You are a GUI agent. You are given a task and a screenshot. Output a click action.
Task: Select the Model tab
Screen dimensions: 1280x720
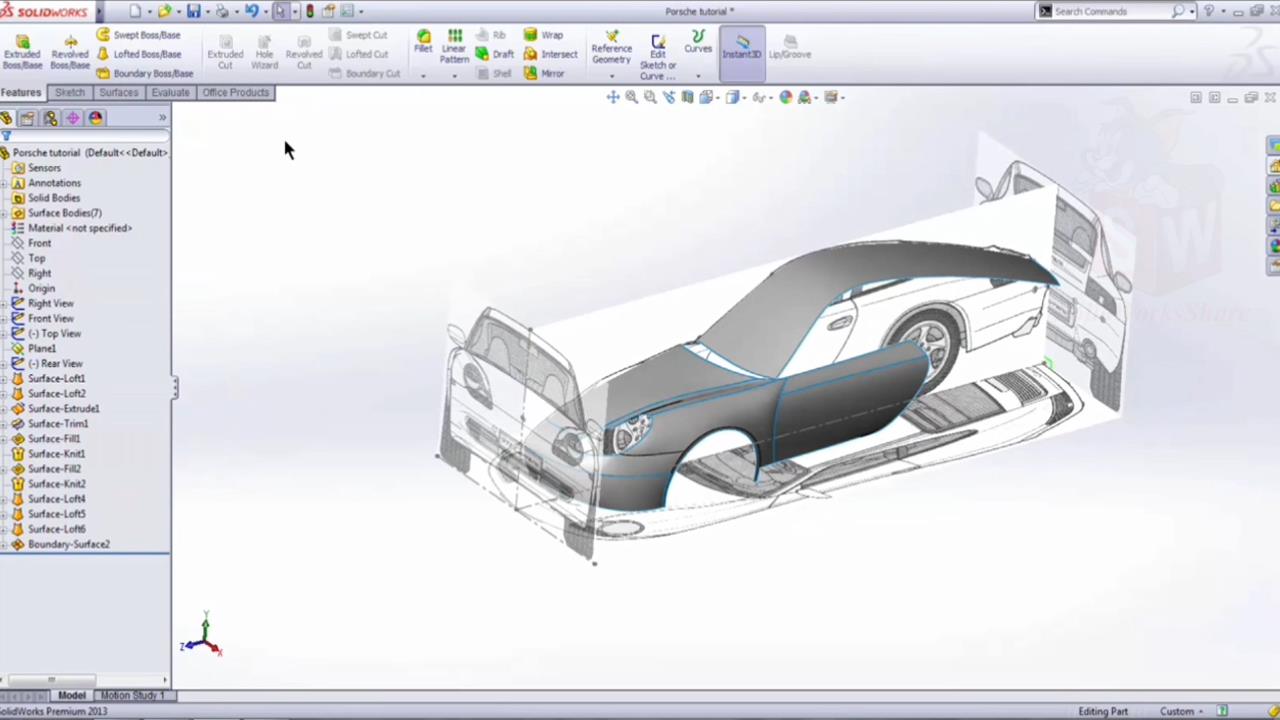pos(71,695)
